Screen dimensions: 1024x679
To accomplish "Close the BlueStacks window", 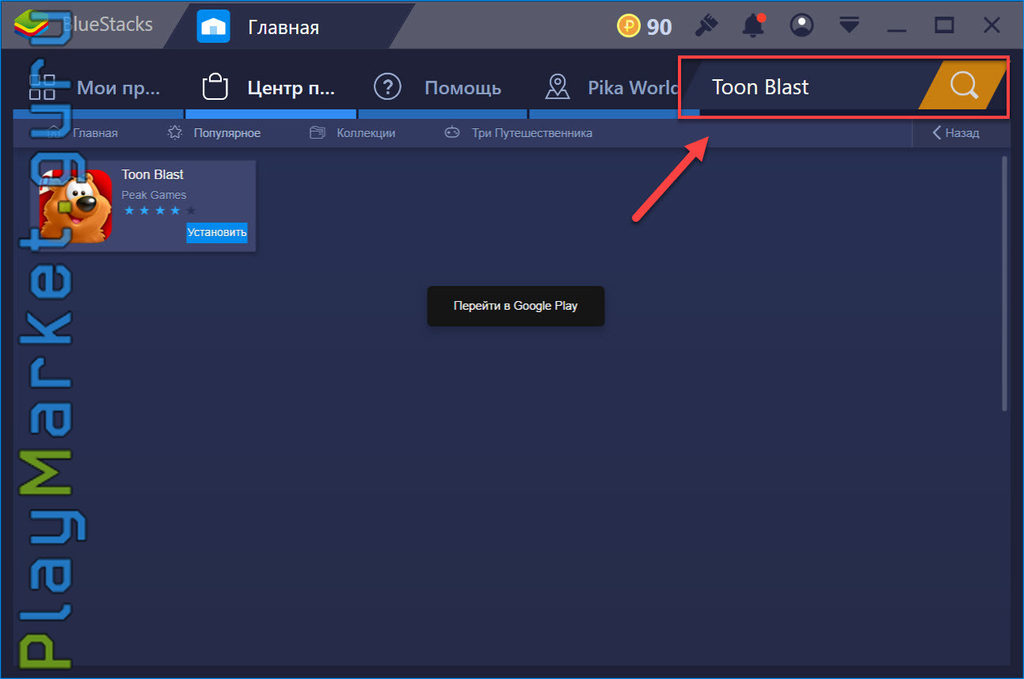I will [991, 25].
